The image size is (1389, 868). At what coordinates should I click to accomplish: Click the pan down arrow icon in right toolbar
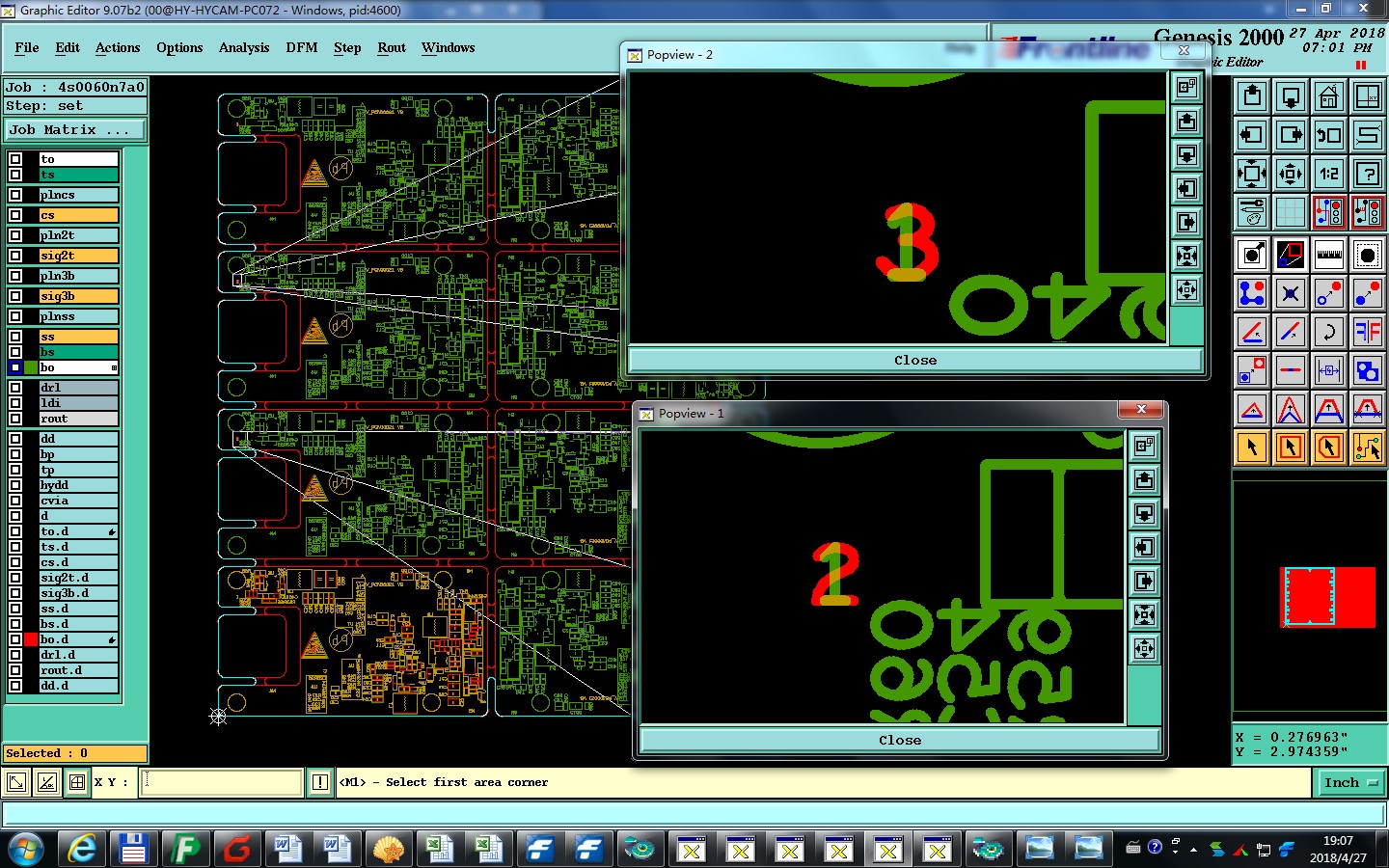click(x=1291, y=96)
